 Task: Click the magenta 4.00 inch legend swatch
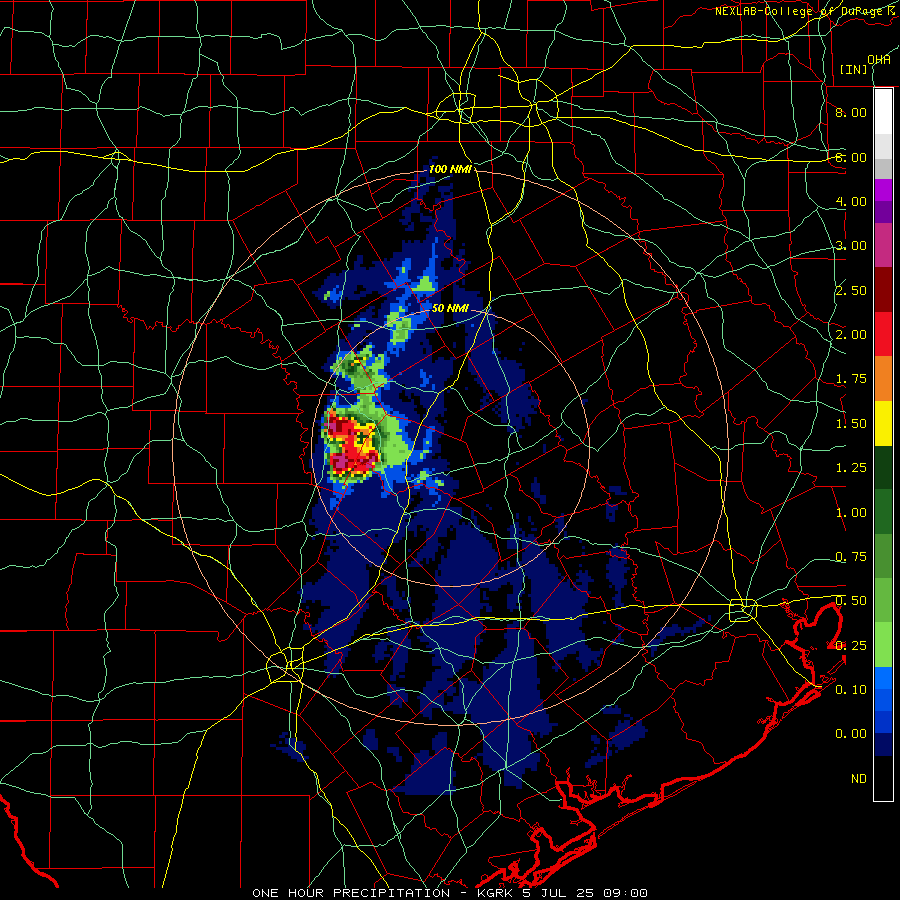click(883, 190)
